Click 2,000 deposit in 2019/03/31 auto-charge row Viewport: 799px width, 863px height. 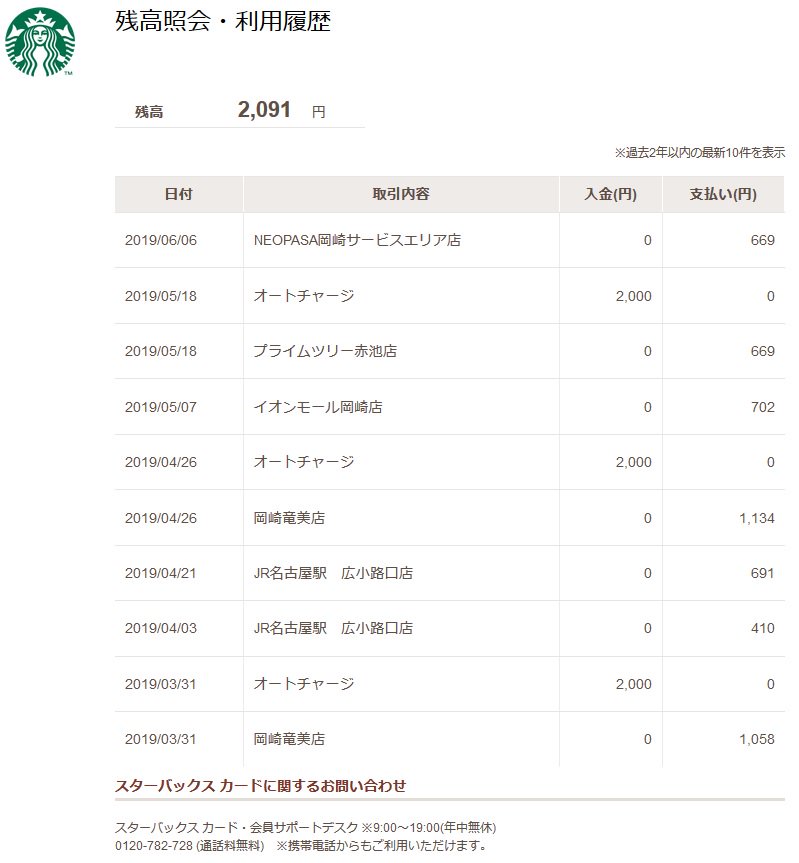coord(633,684)
